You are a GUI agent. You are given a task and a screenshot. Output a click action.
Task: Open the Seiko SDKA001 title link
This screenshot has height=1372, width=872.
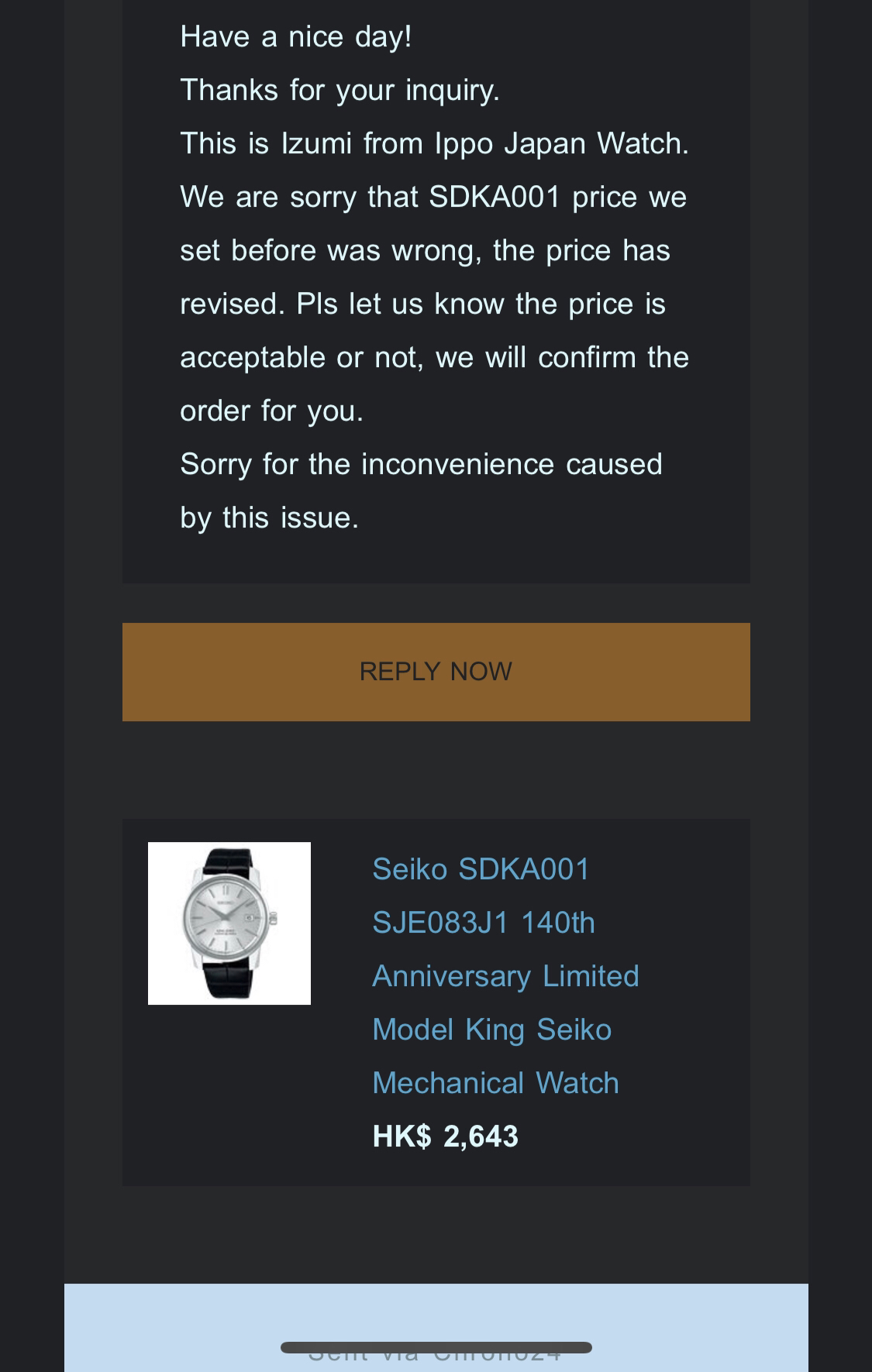[x=481, y=869]
